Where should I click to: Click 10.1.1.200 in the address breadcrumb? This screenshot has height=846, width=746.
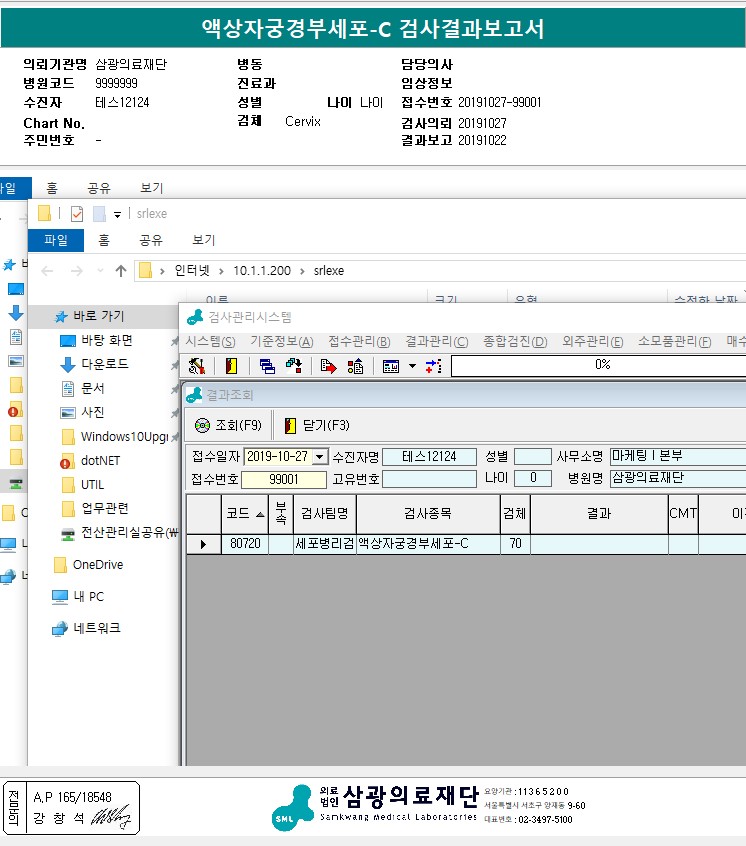point(262,271)
